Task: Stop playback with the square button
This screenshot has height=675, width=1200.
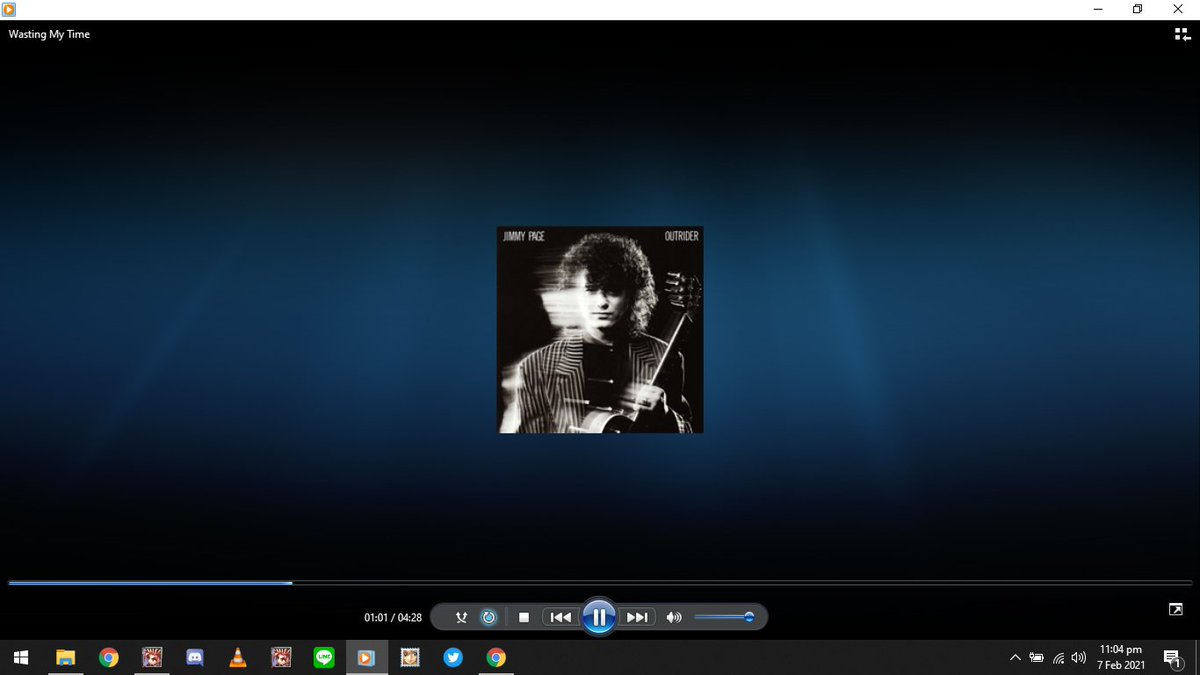Action: 523,617
